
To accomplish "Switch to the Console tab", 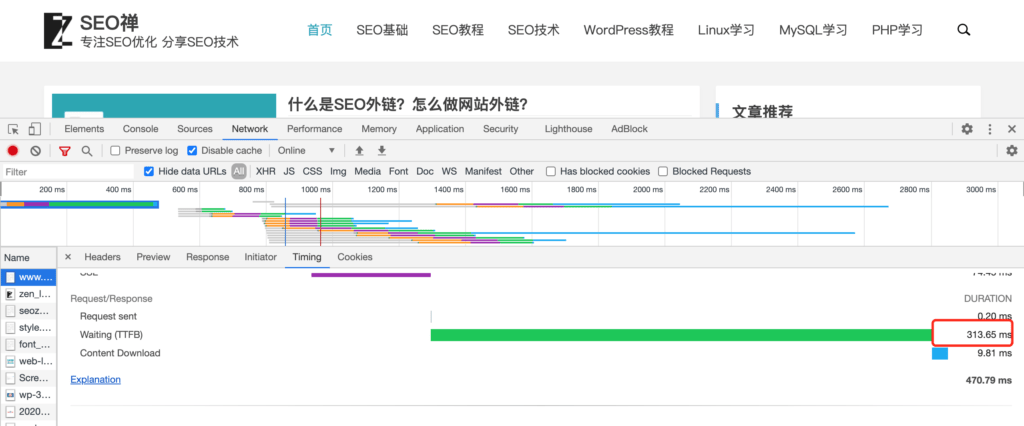I will [140, 129].
